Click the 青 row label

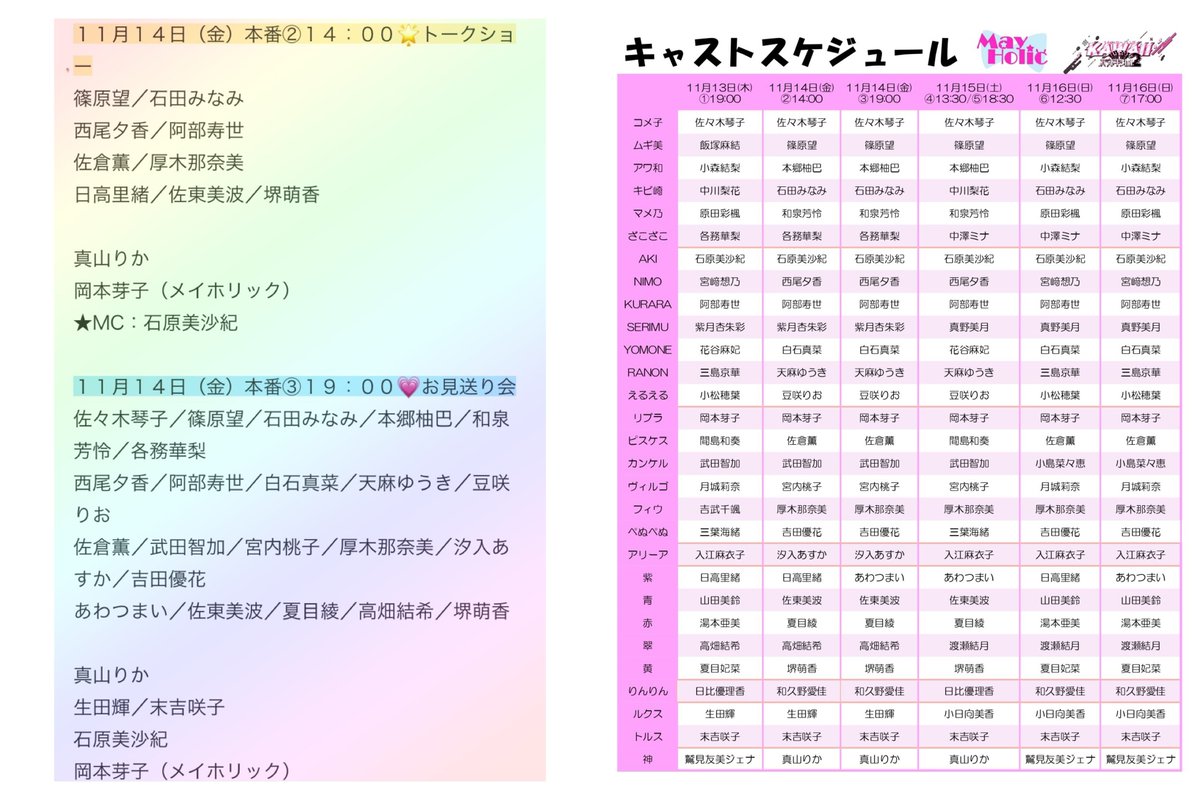[648, 601]
